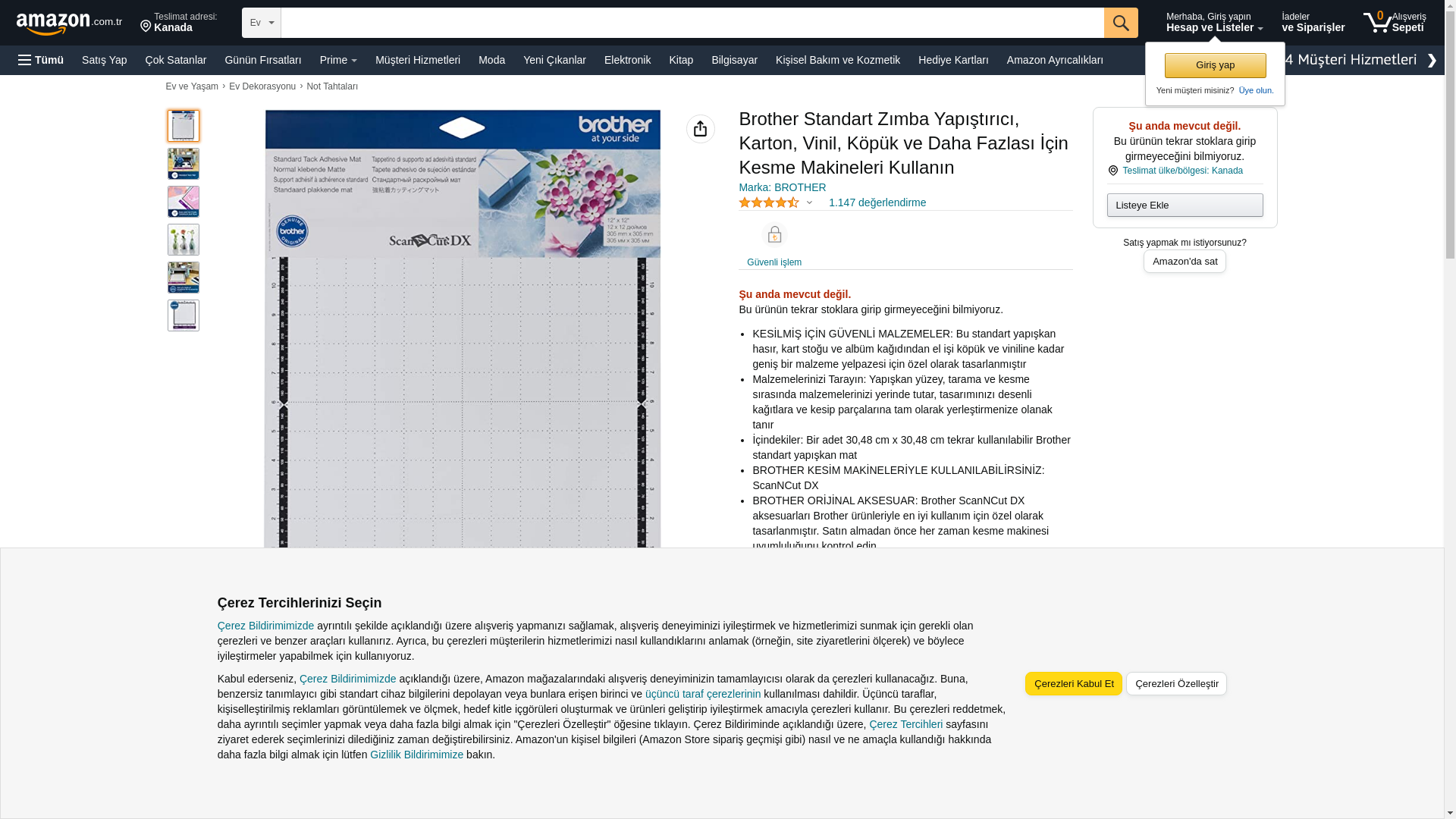Viewport: 1456px width, 819px height.
Task: Open the Gizlilik Bildirimimize link
Action: (x=416, y=755)
